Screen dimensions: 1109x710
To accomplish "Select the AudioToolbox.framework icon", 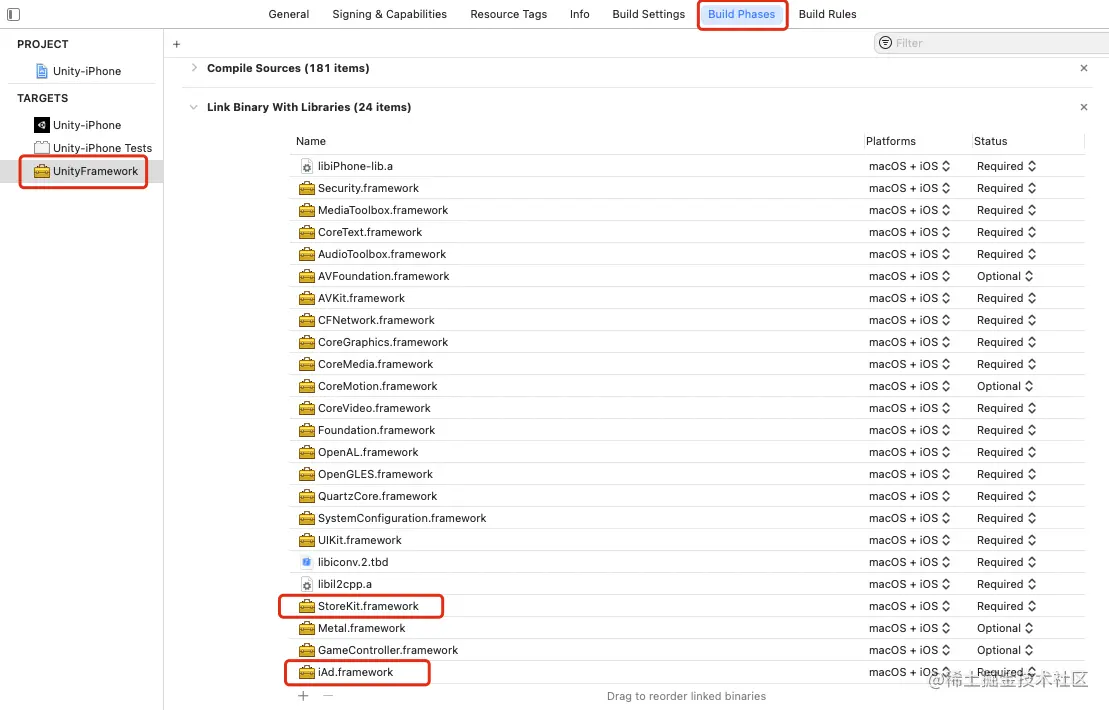I will [x=306, y=254].
